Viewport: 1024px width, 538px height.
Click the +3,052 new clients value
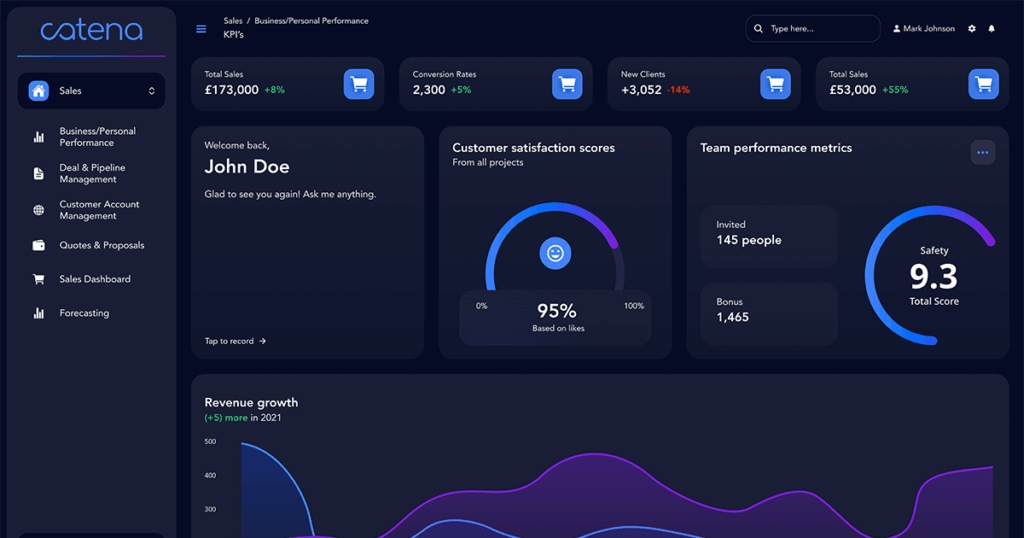(x=641, y=90)
